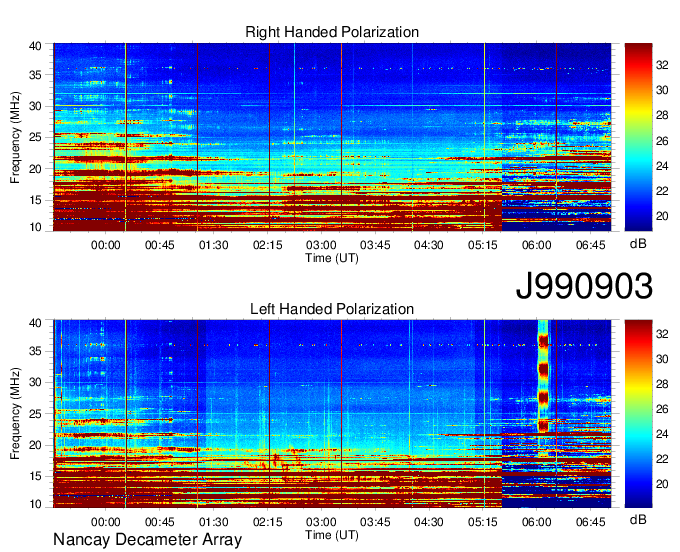Click the 30 MHz tick on Left Handed plot

[x=36, y=382]
